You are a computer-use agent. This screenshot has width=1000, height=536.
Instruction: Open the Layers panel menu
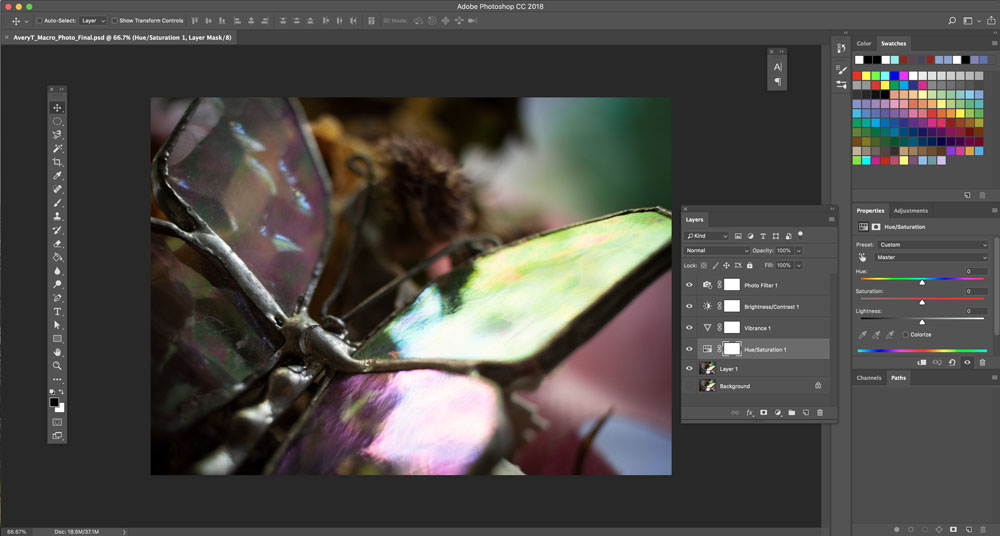click(831, 220)
